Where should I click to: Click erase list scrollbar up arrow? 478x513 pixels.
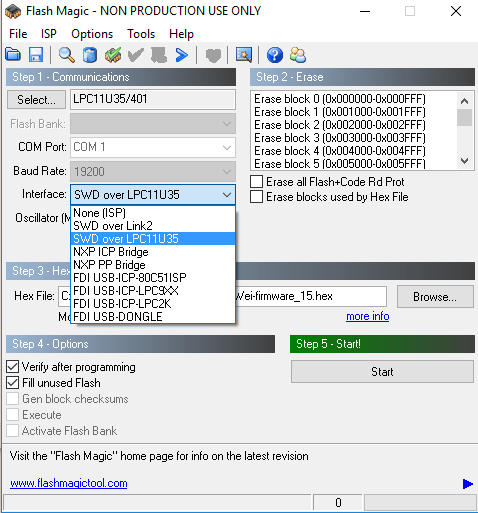[x=465, y=100]
